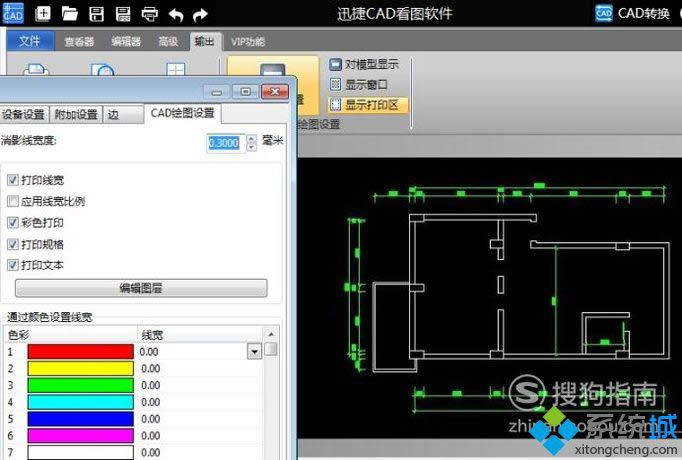Uncheck the 打印线宽 checkbox
Image resolution: width=682 pixels, height=460 pixels.
13,180
